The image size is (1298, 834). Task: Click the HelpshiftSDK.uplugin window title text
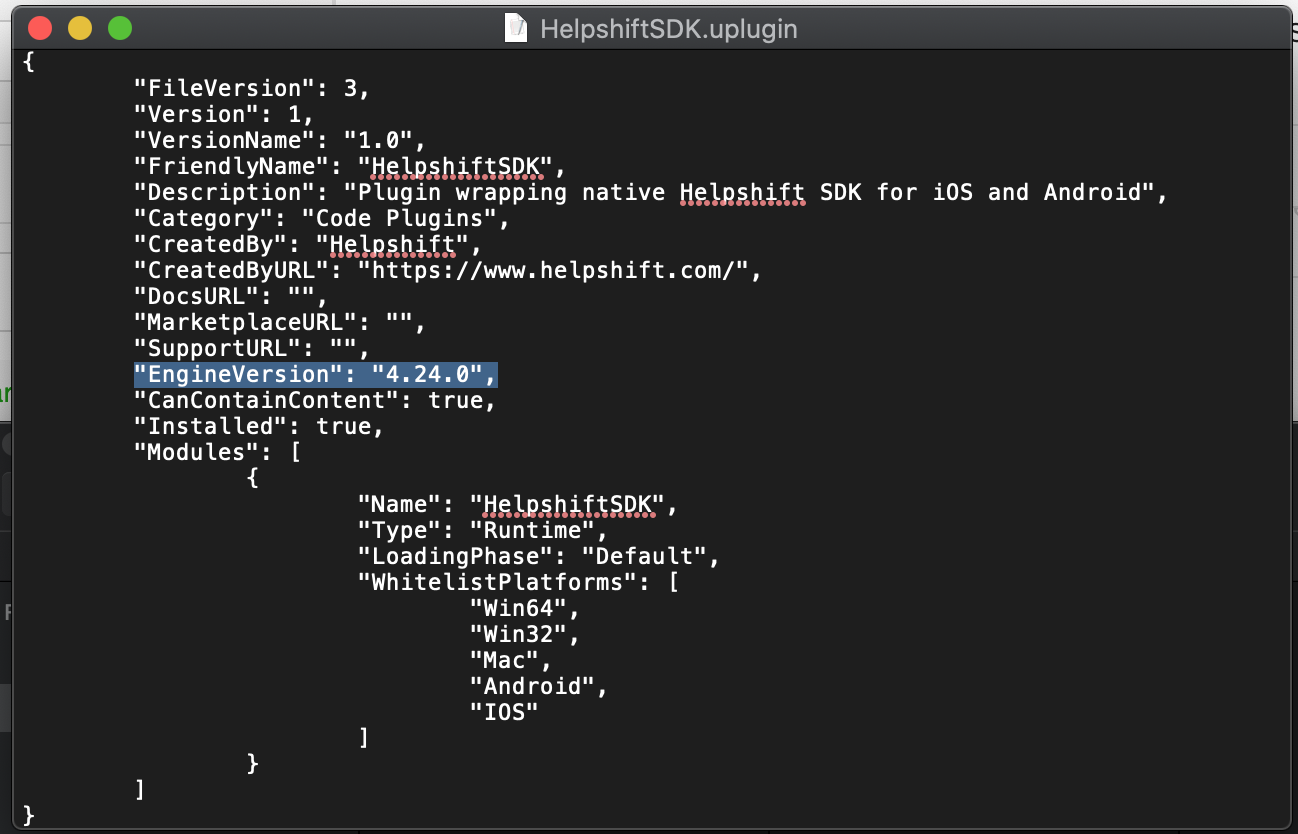(x=668, y=28)
